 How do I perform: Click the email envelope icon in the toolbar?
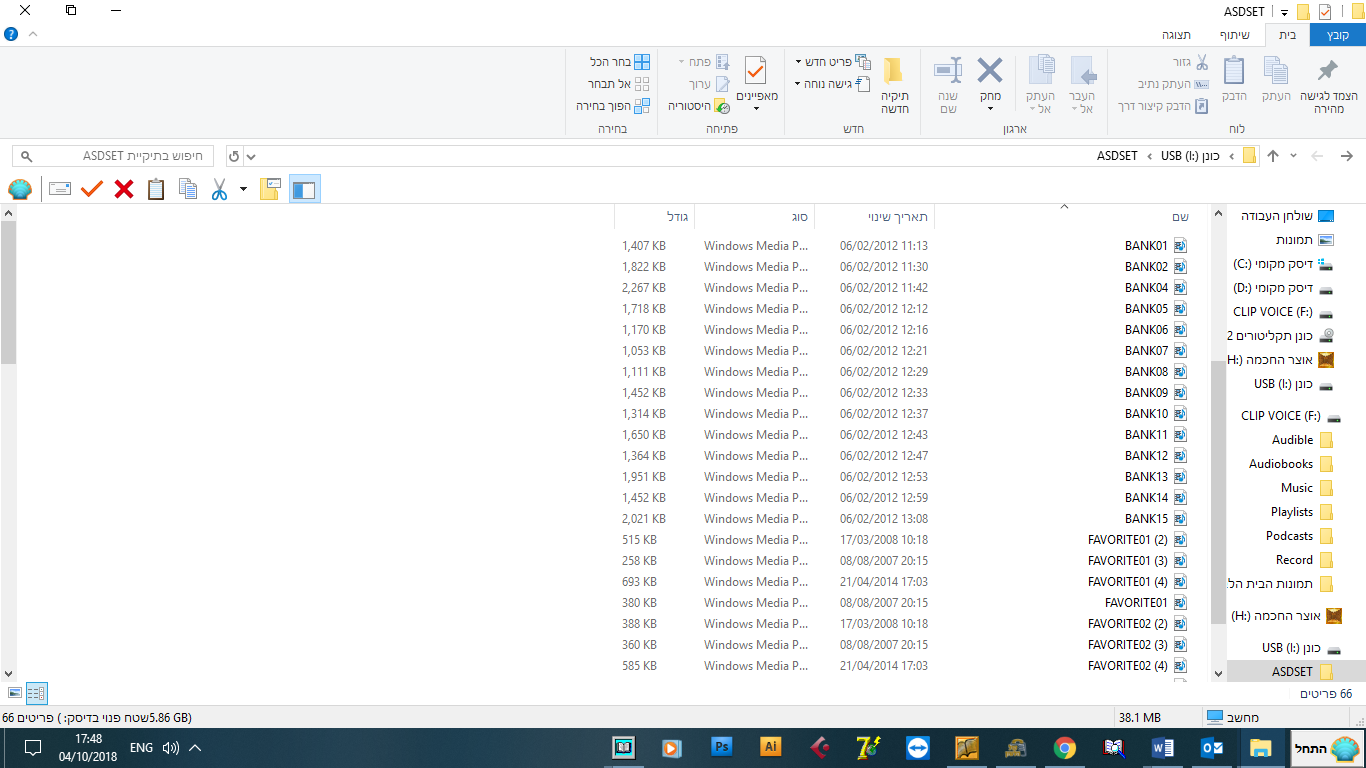(60, 189)
